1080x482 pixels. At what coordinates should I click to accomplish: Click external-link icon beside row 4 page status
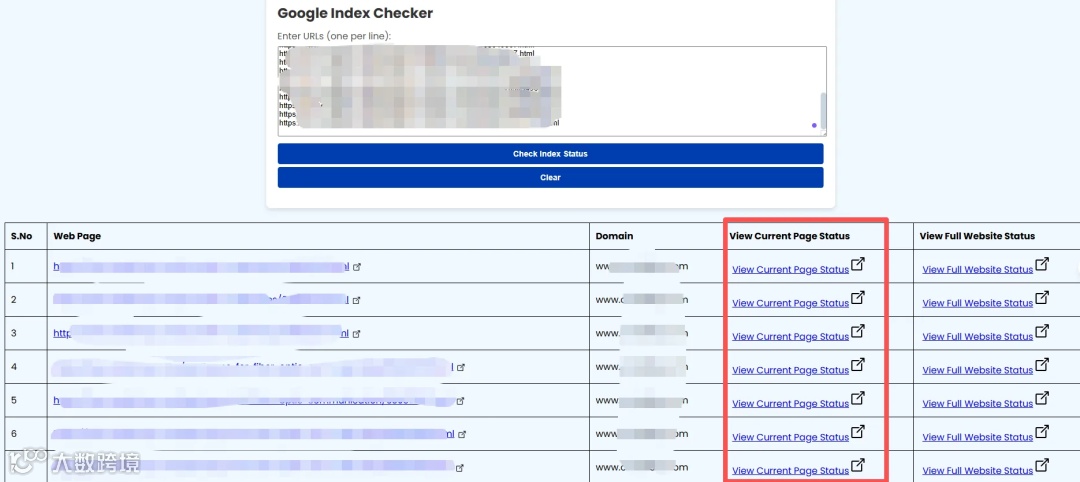click(858, 364)
